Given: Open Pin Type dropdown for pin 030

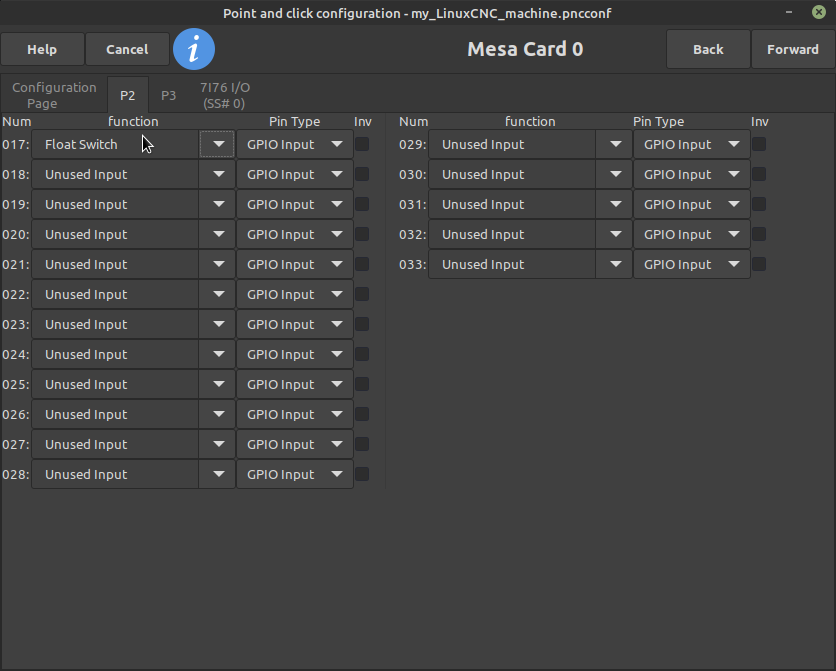Looking at the screenshot, I should pyautogui.click(x=692, y=174).
